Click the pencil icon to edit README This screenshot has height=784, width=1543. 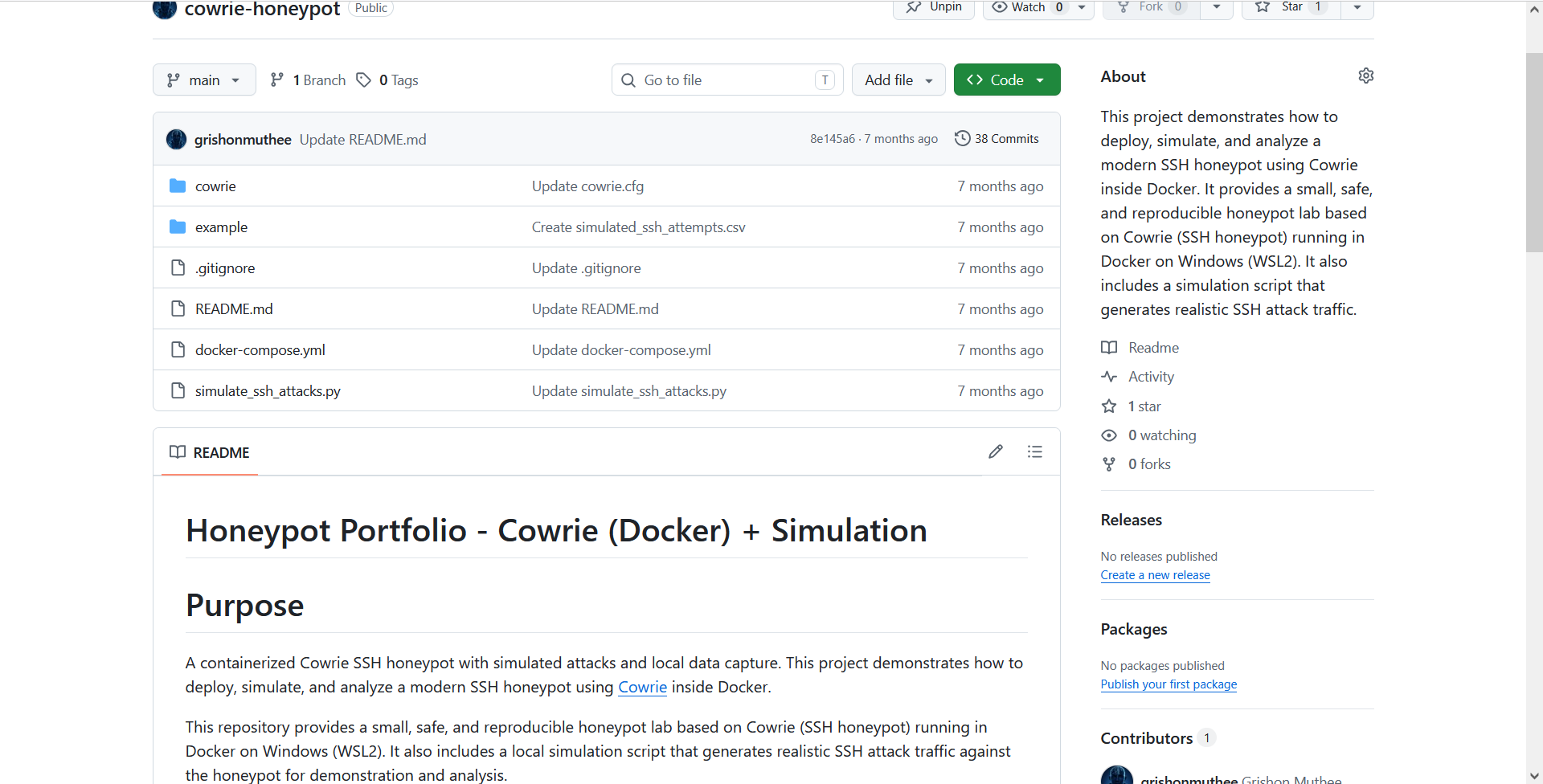(996, 451)
